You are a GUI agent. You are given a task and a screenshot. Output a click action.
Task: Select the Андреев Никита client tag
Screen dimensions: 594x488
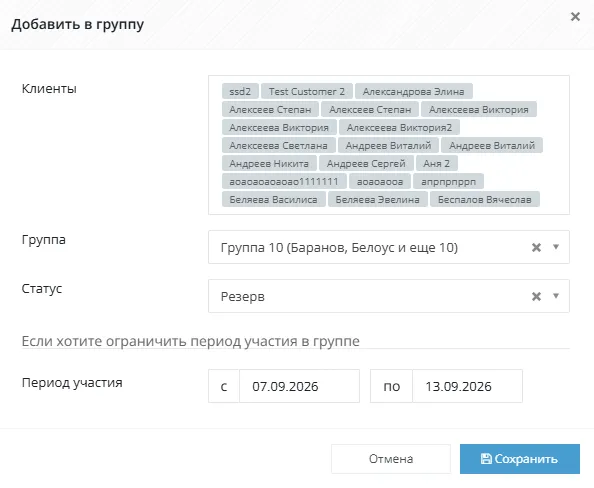(269, 163)
